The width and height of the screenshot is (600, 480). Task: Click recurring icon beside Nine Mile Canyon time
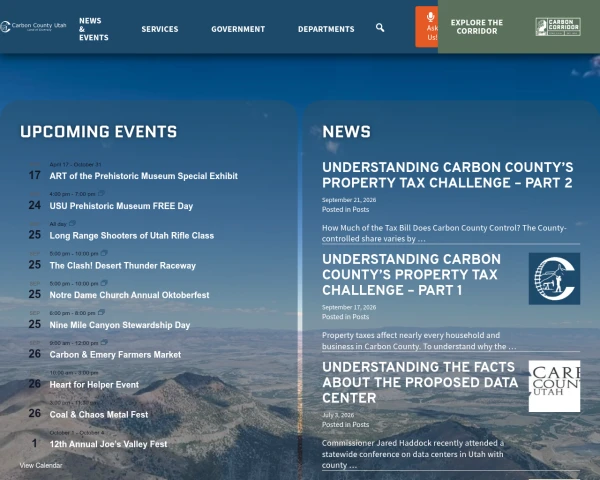pos(101,312)
